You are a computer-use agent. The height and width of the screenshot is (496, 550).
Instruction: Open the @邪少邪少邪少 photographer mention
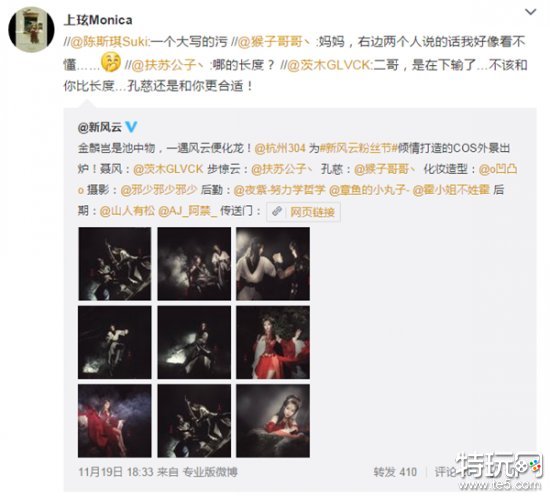(159, 190)
